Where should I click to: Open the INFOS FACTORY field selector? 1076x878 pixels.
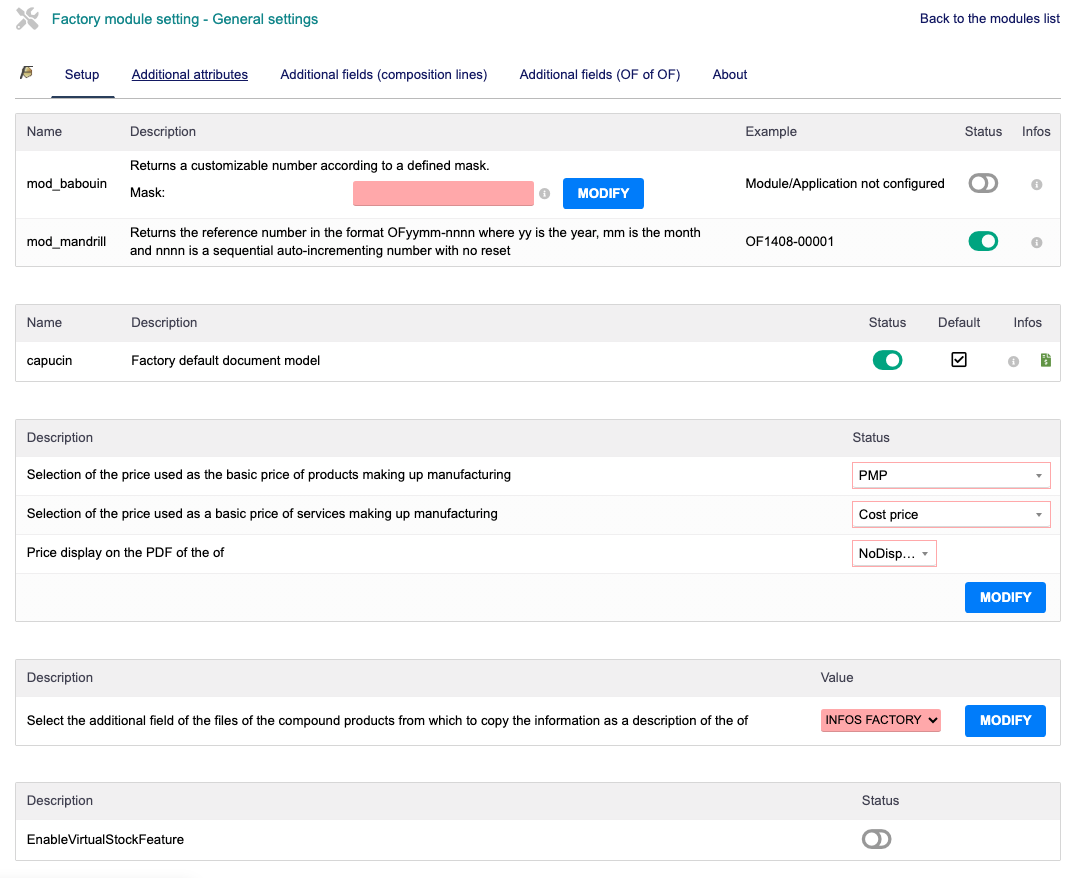(x=881, y=720)
